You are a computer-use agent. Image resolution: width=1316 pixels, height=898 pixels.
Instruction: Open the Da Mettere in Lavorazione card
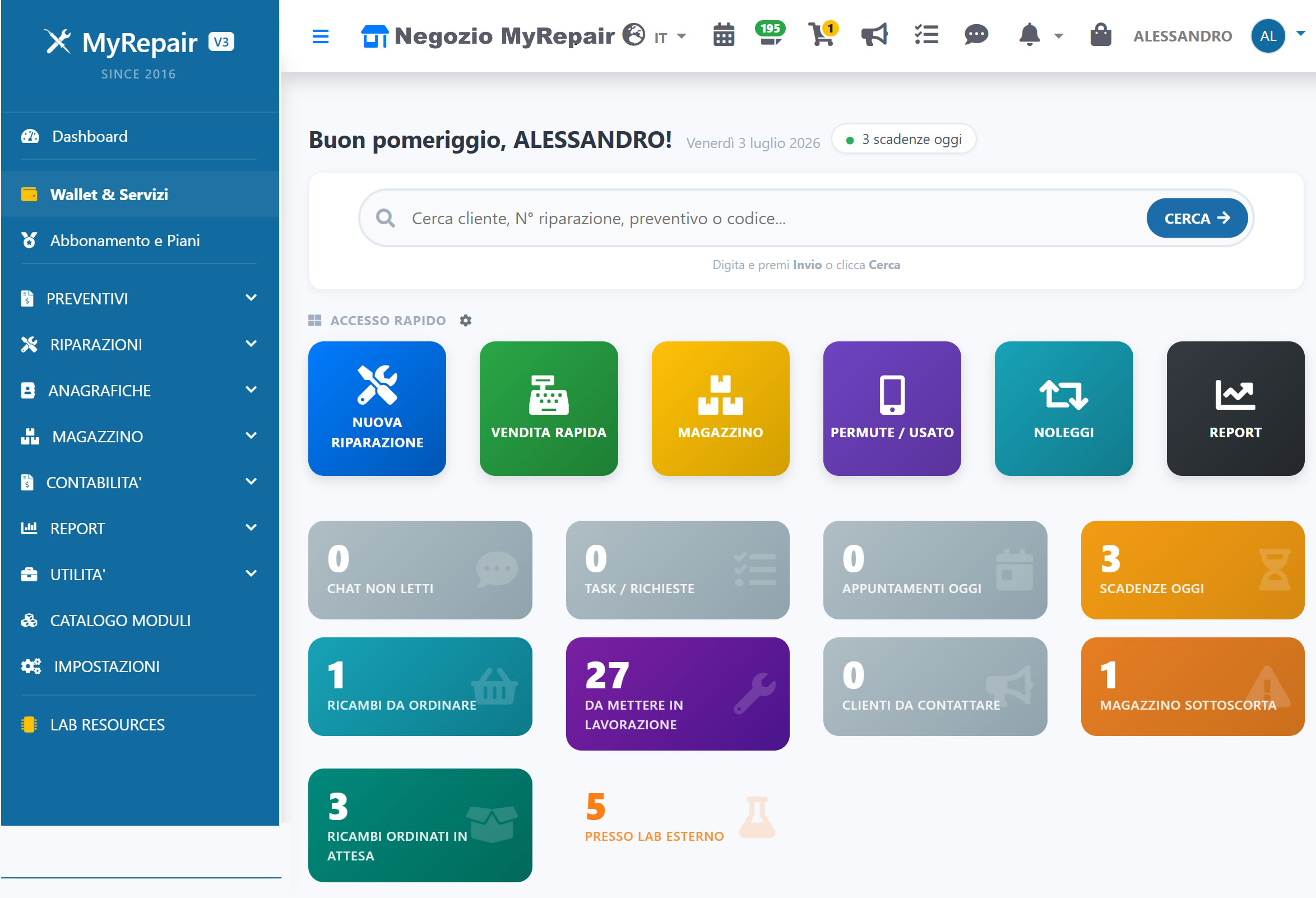677,693
